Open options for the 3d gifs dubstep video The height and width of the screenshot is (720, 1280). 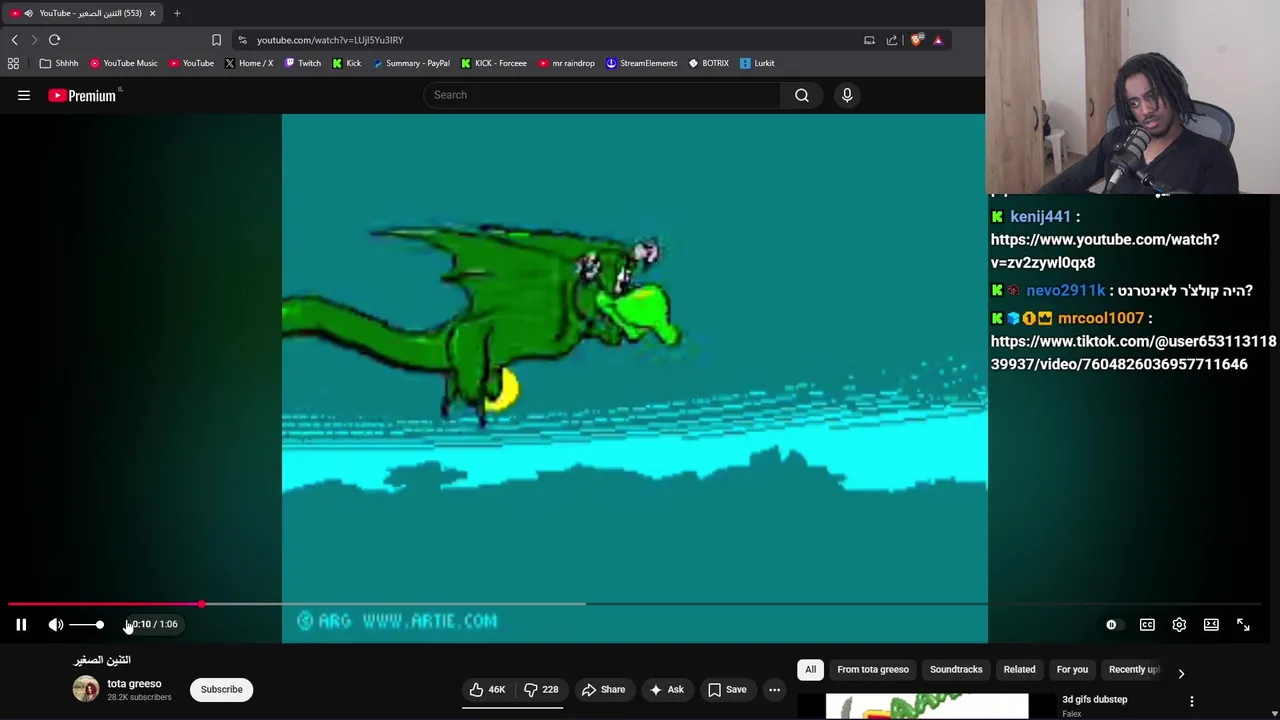(1191, 701)
